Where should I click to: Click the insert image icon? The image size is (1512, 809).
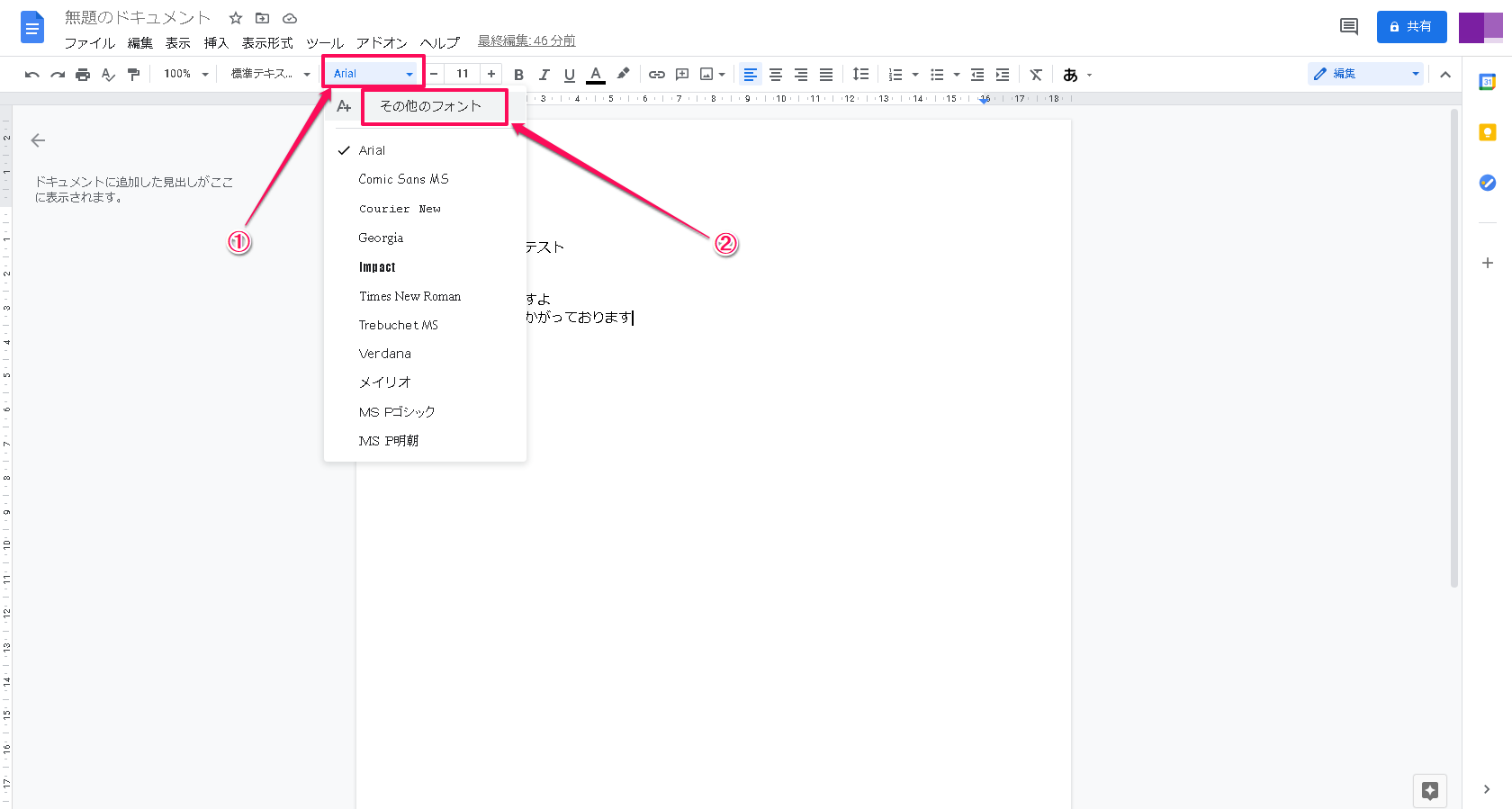[706, 75]
